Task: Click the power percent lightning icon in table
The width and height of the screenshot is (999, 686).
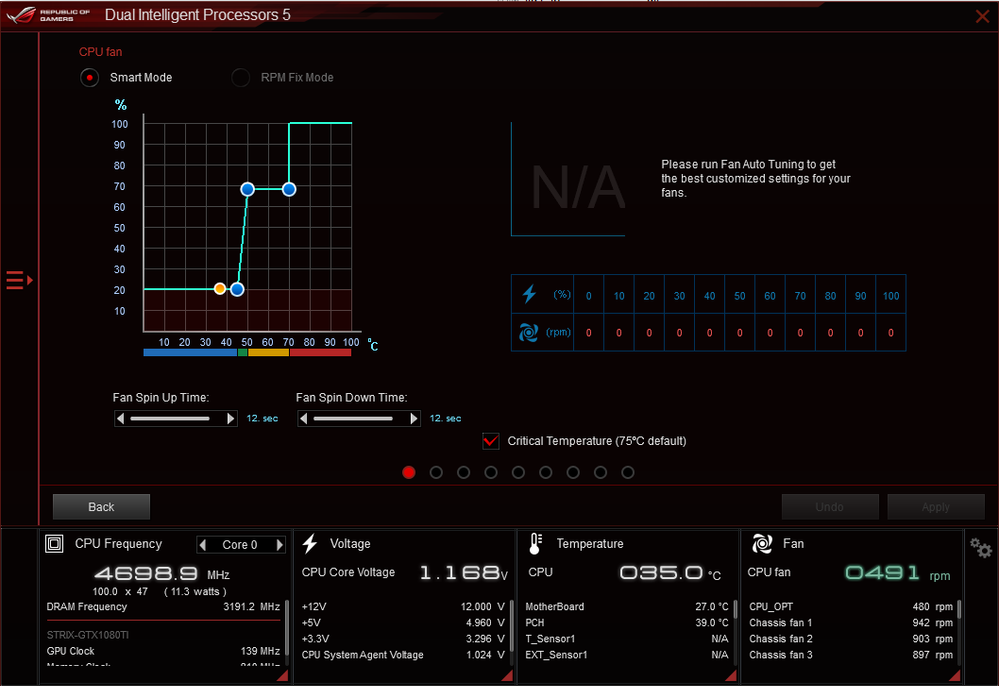Action: (529, 294)
